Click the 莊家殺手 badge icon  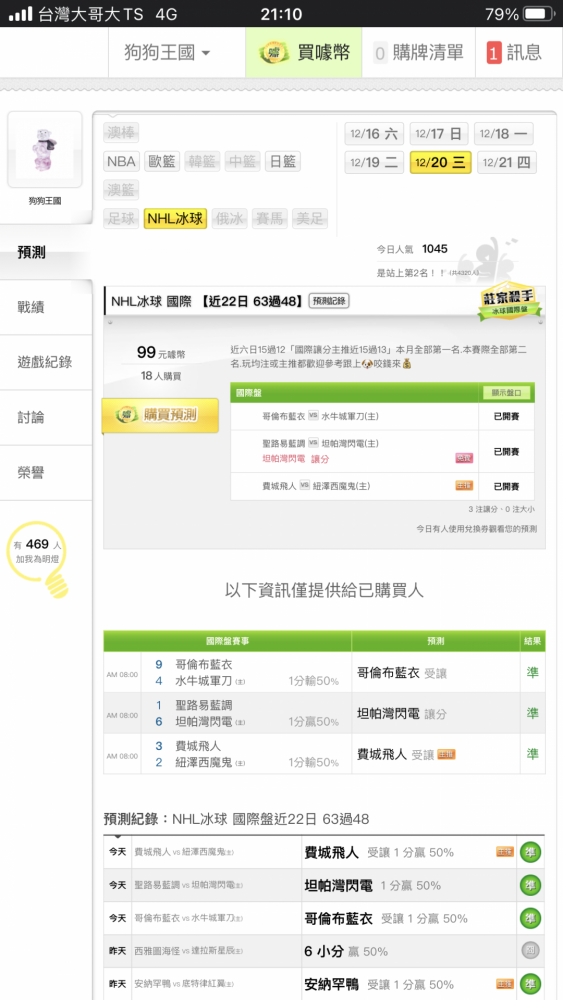(509, 300)
